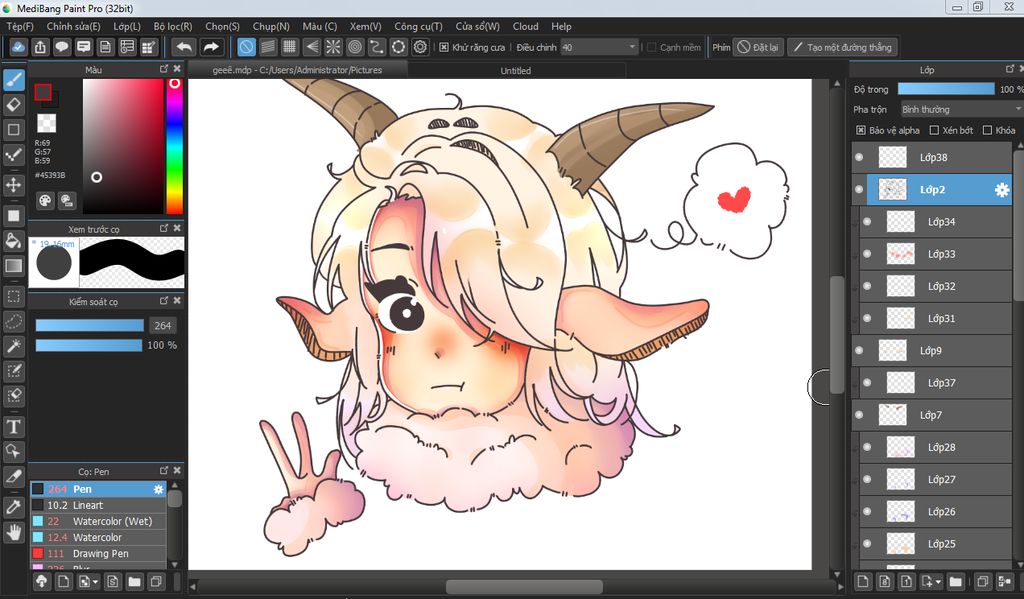Image resolution: width=1024 pixels, height=599 pixels.
Task: Click the Undo arrow
Action: pyautogui.click(x=184, y=47)
